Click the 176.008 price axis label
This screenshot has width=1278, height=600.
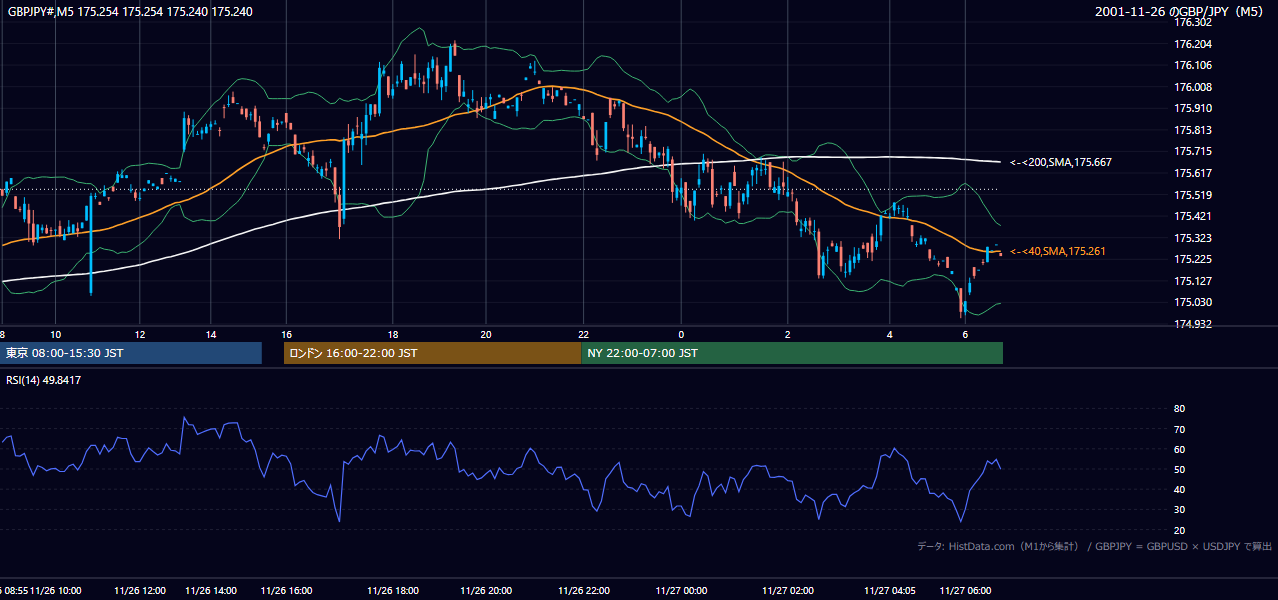point(1193,87)
